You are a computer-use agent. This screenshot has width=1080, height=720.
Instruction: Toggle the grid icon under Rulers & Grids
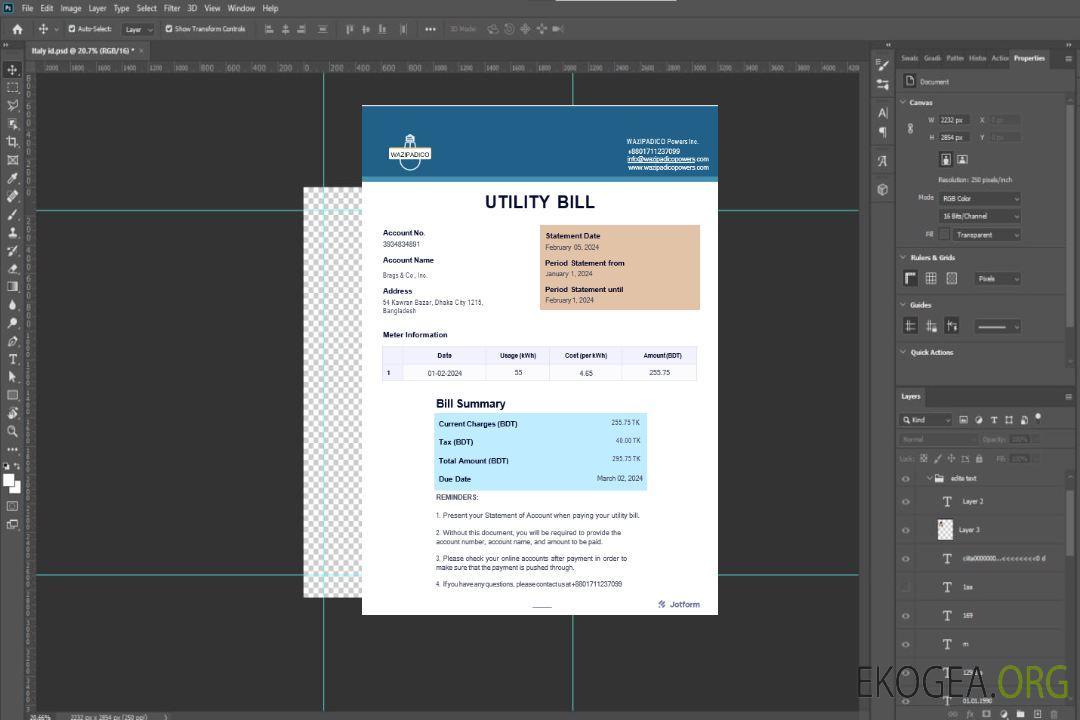tap(931, 279)
